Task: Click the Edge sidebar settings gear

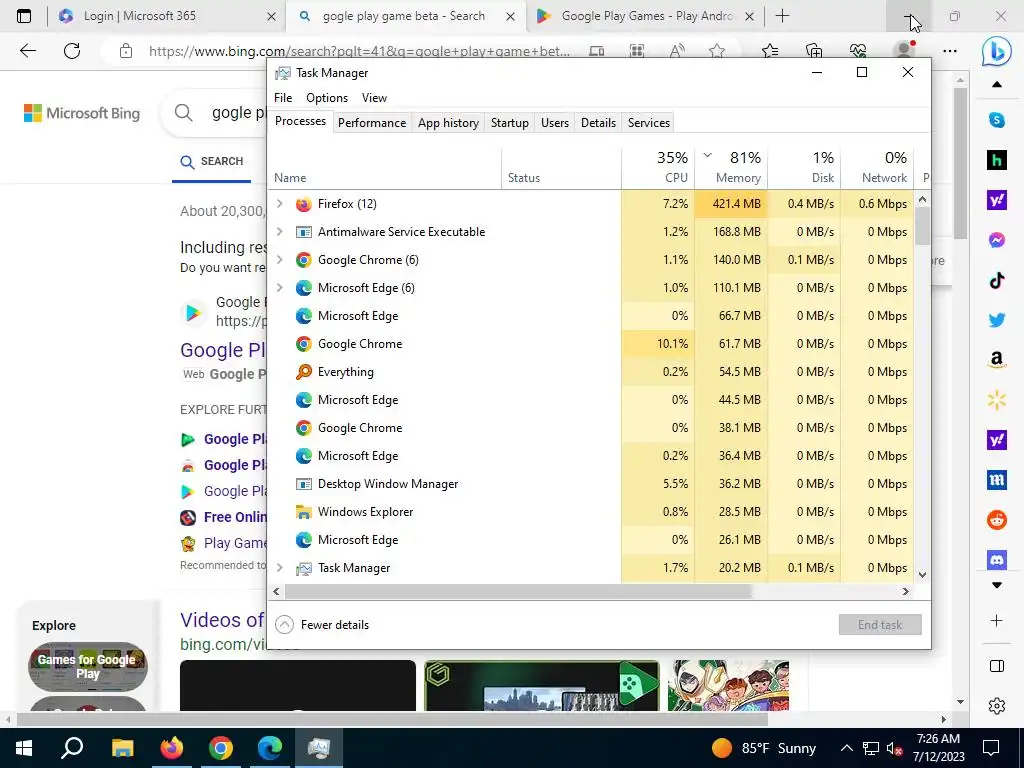Action: (997, 705)
